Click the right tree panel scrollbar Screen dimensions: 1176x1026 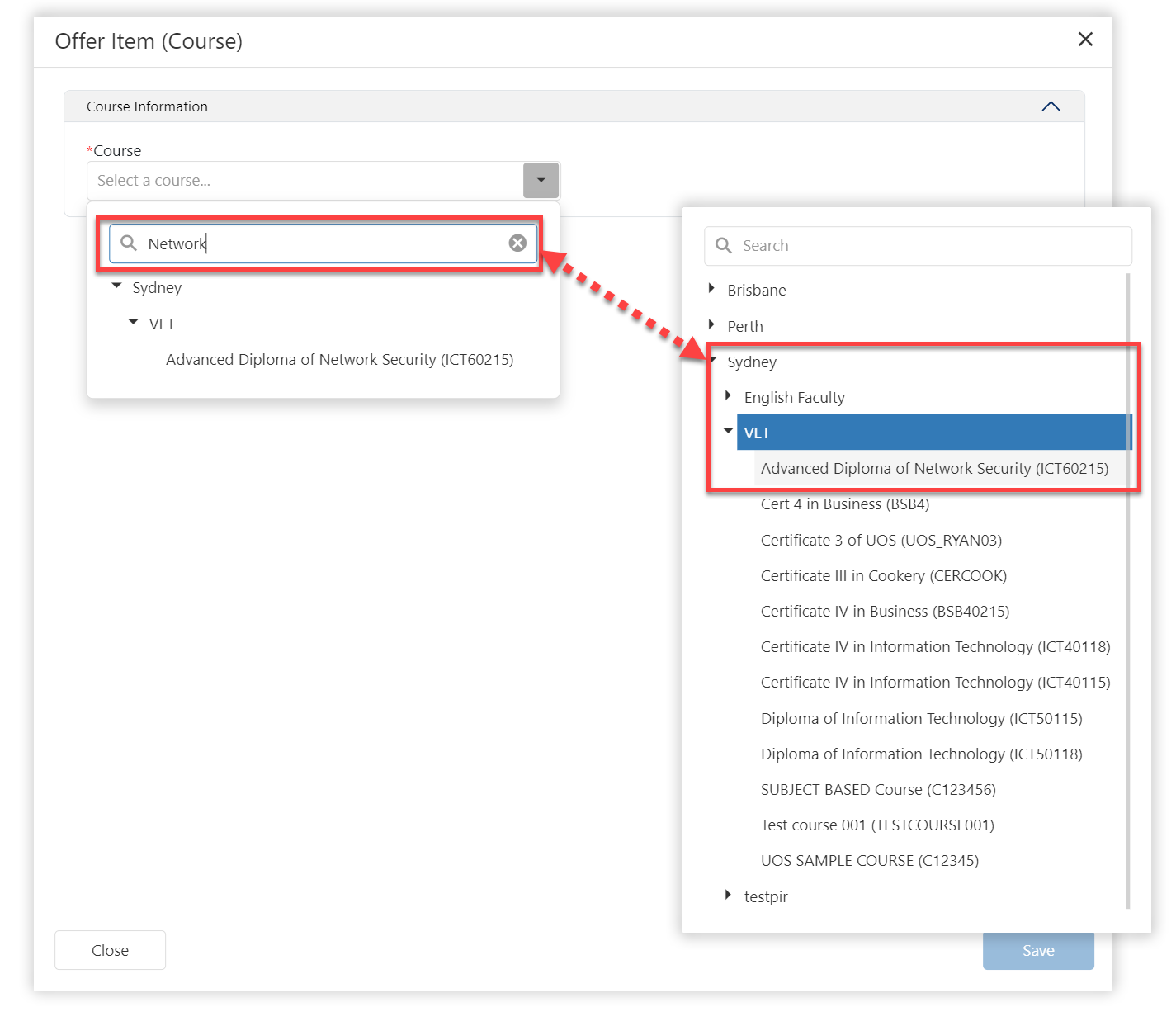pos(1128,590)
